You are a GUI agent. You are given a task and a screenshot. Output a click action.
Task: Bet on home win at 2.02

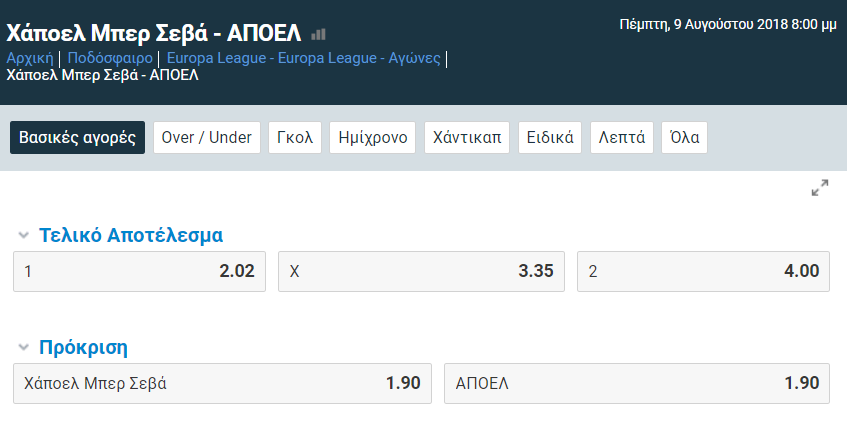click(x=139, y=271)
